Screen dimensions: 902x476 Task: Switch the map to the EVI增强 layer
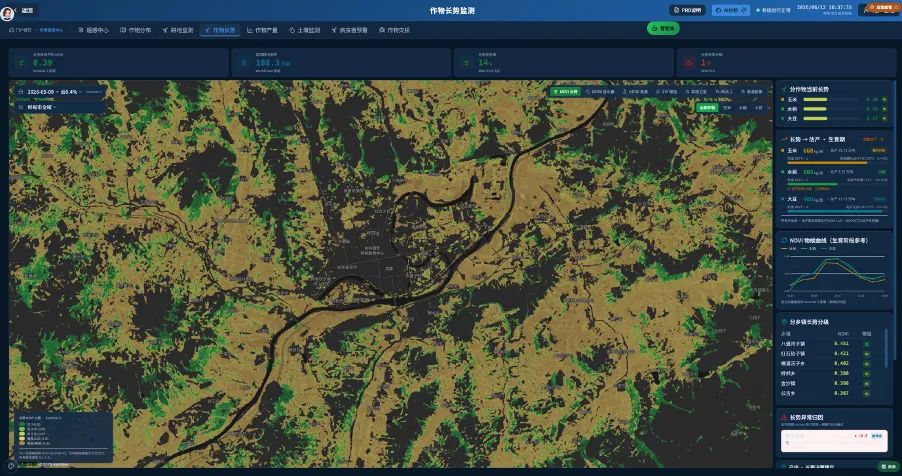(667, 92)
